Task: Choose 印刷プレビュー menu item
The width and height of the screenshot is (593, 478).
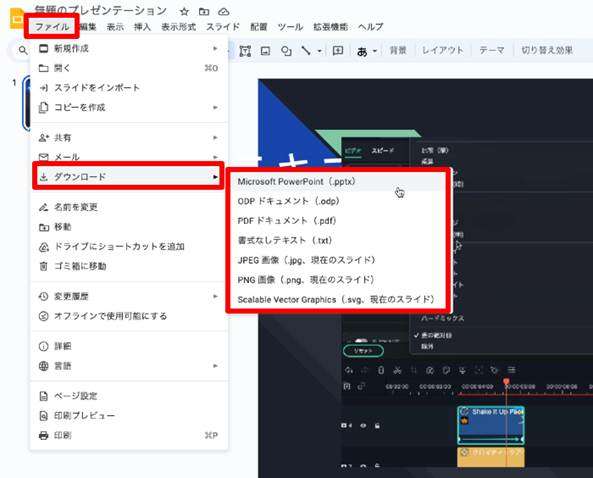Action: point(129,416)
